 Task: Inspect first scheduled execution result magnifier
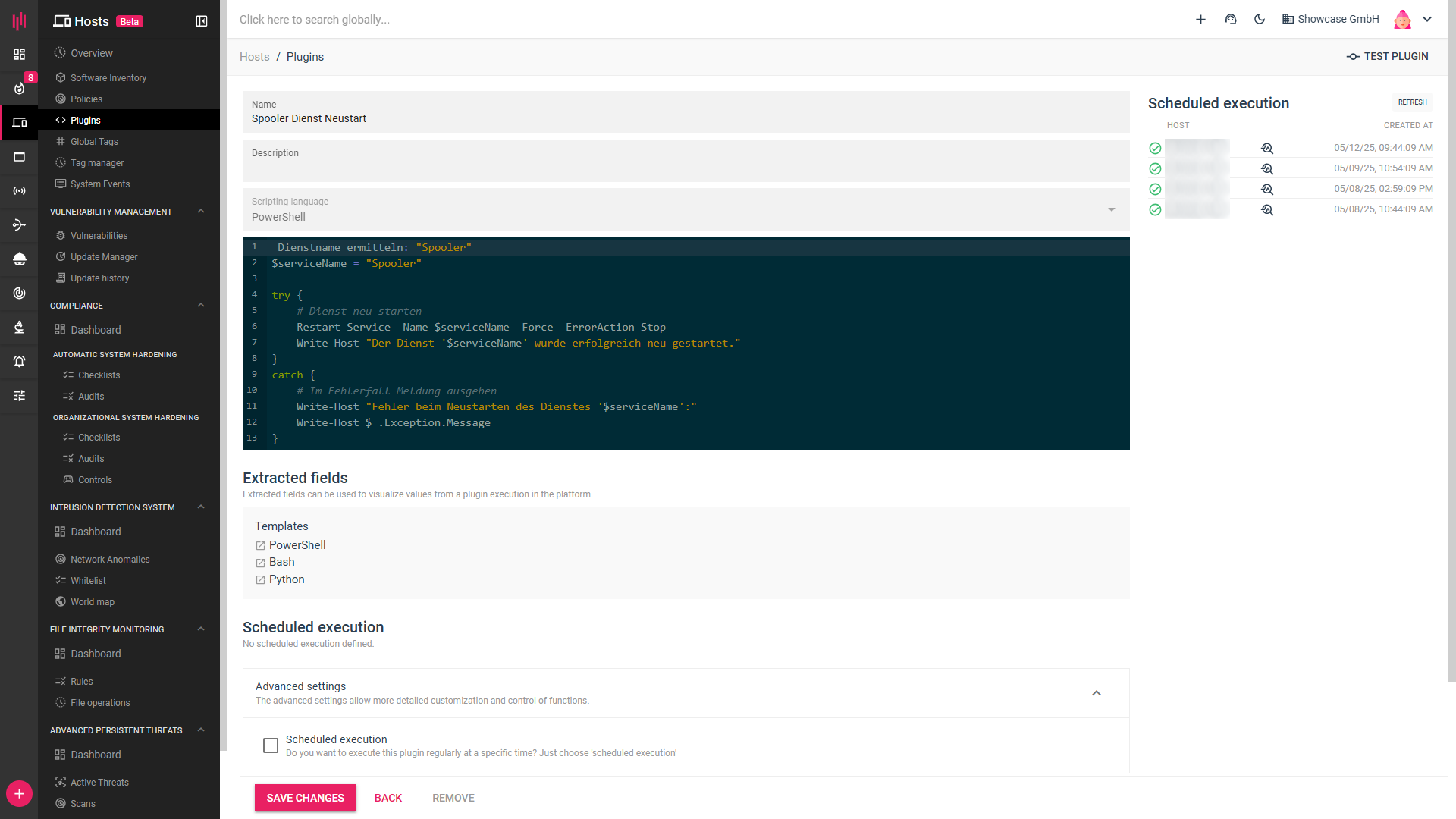tap(1267, 149)
